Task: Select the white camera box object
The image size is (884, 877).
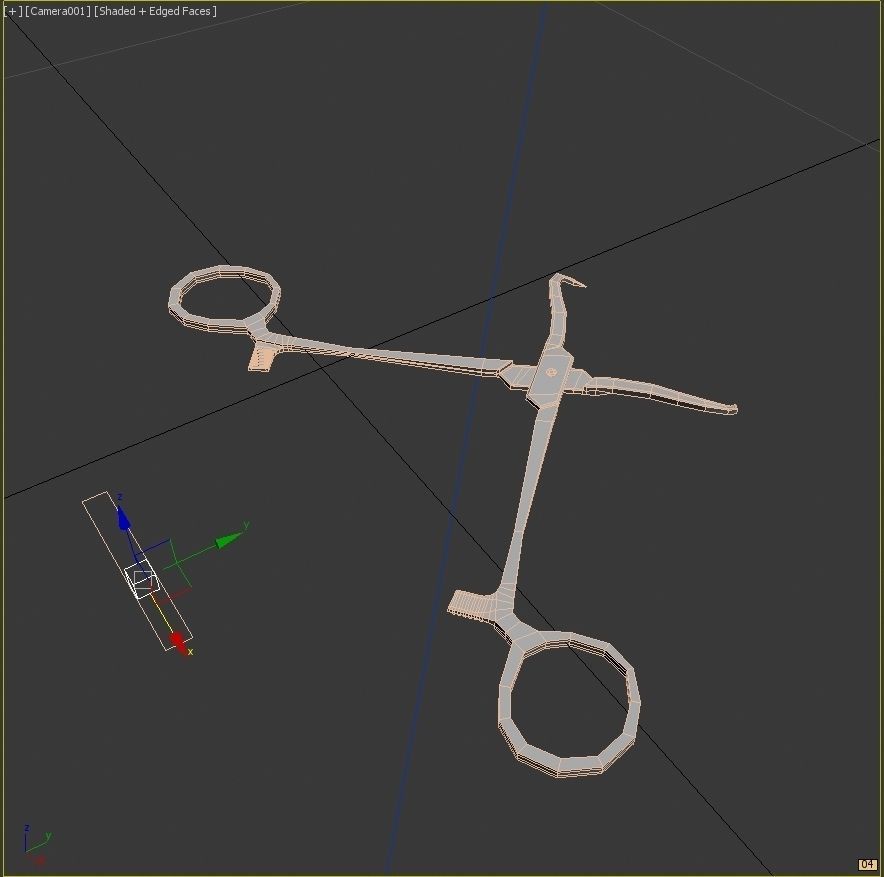Action: (x=142, y=579)
